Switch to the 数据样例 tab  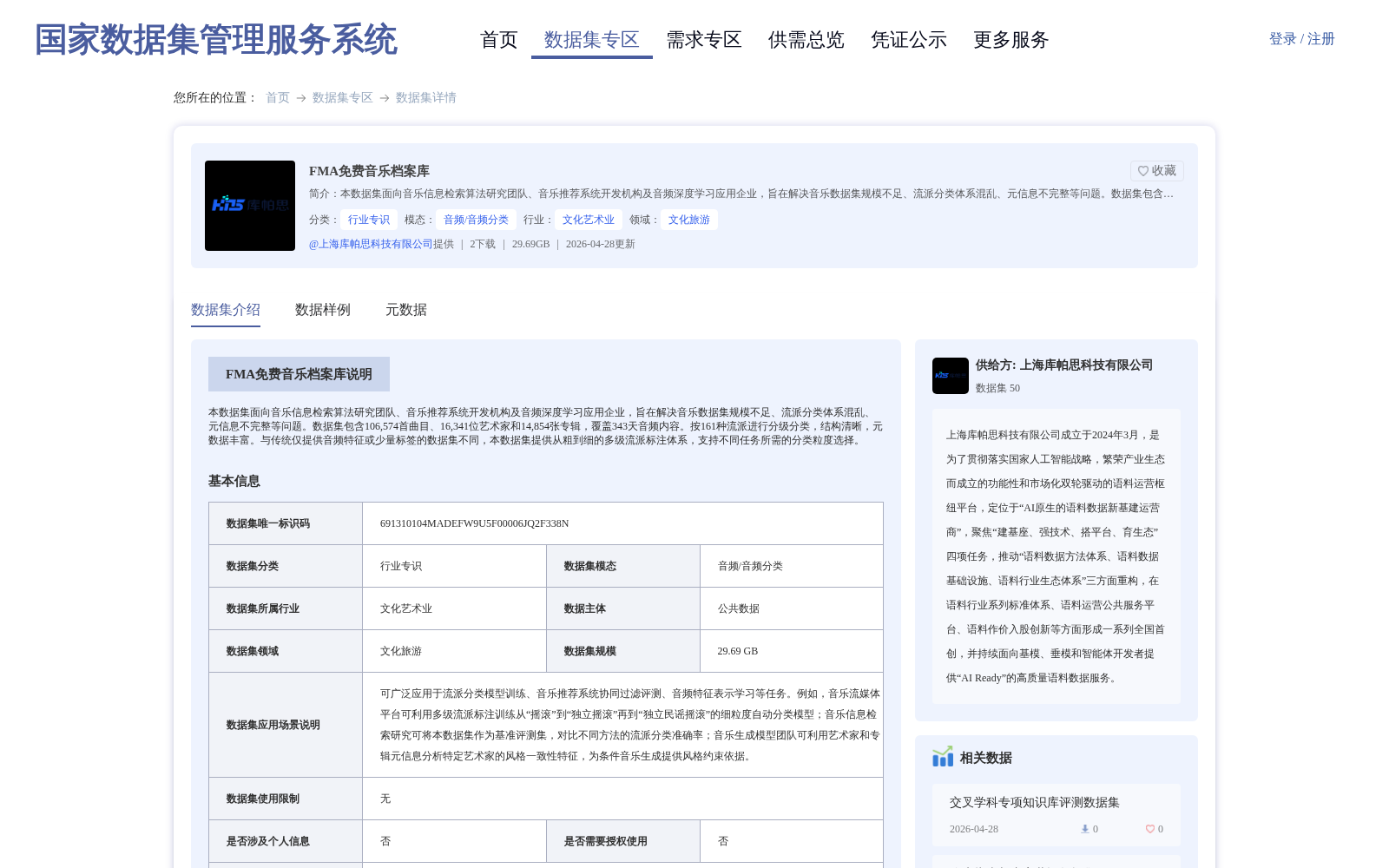pyautogui.click(x=323, y=310)
